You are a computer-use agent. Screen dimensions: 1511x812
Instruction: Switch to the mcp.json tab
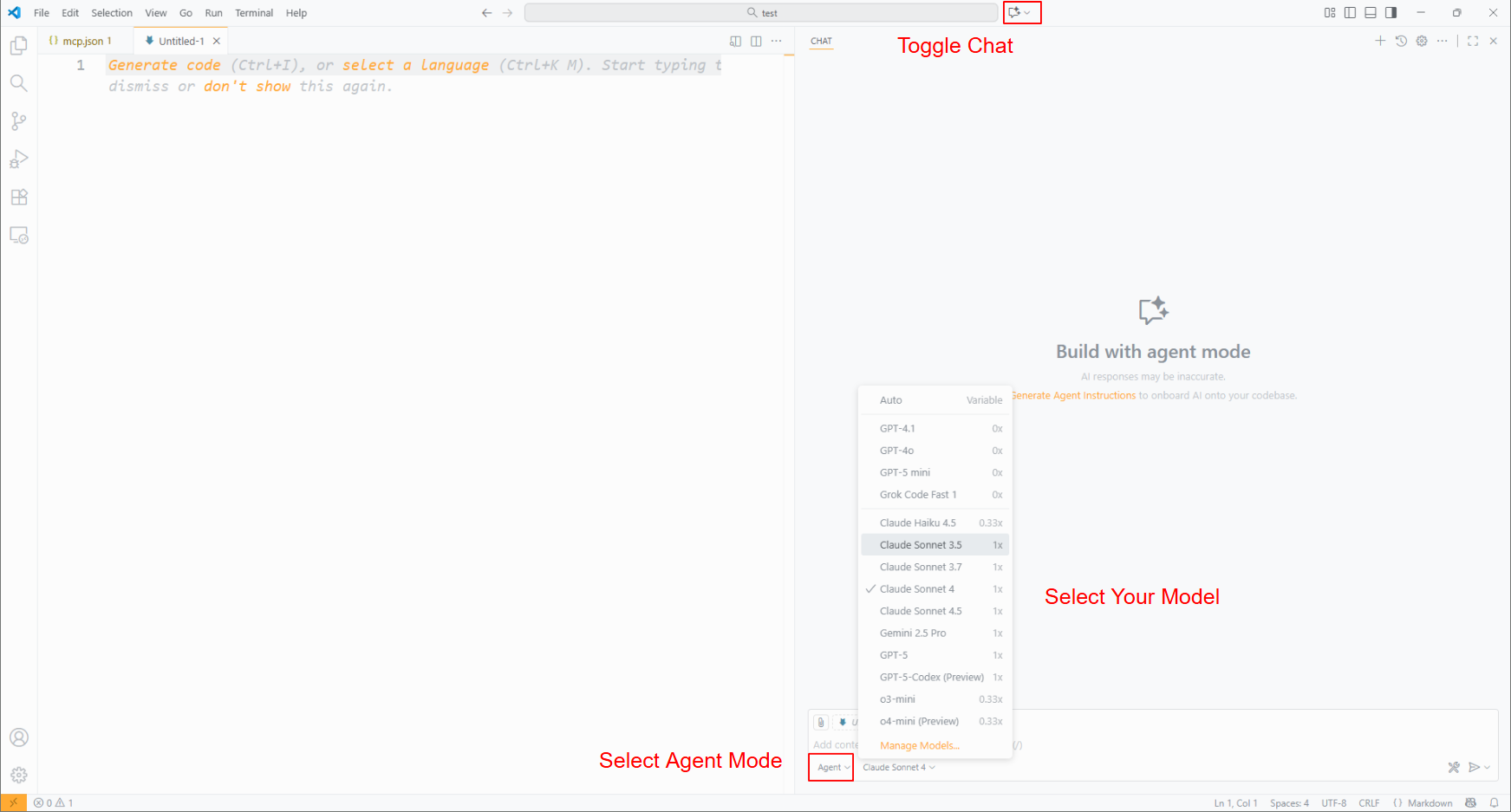[x=82, y=41]
